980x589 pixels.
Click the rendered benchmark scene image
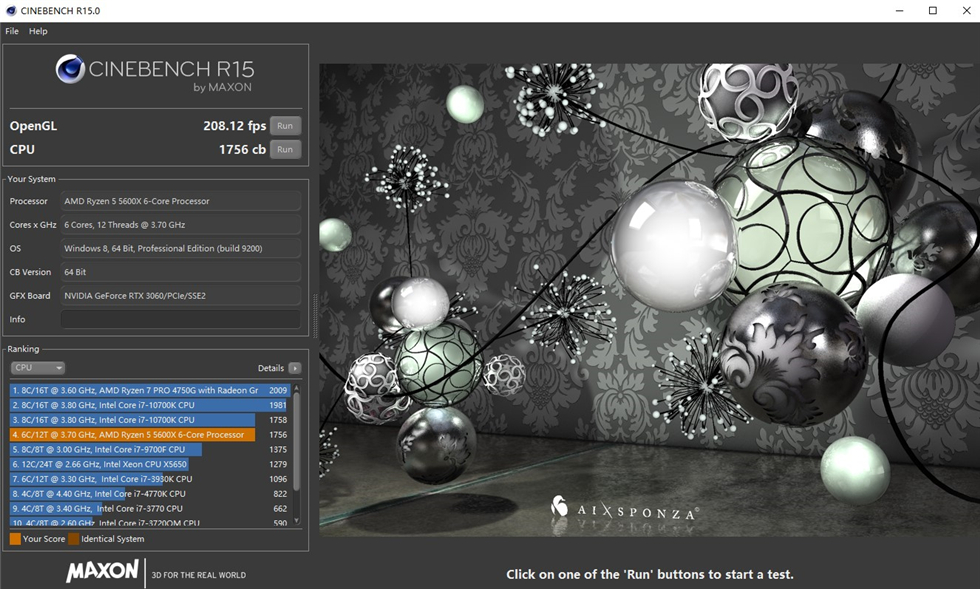(649, 300)
